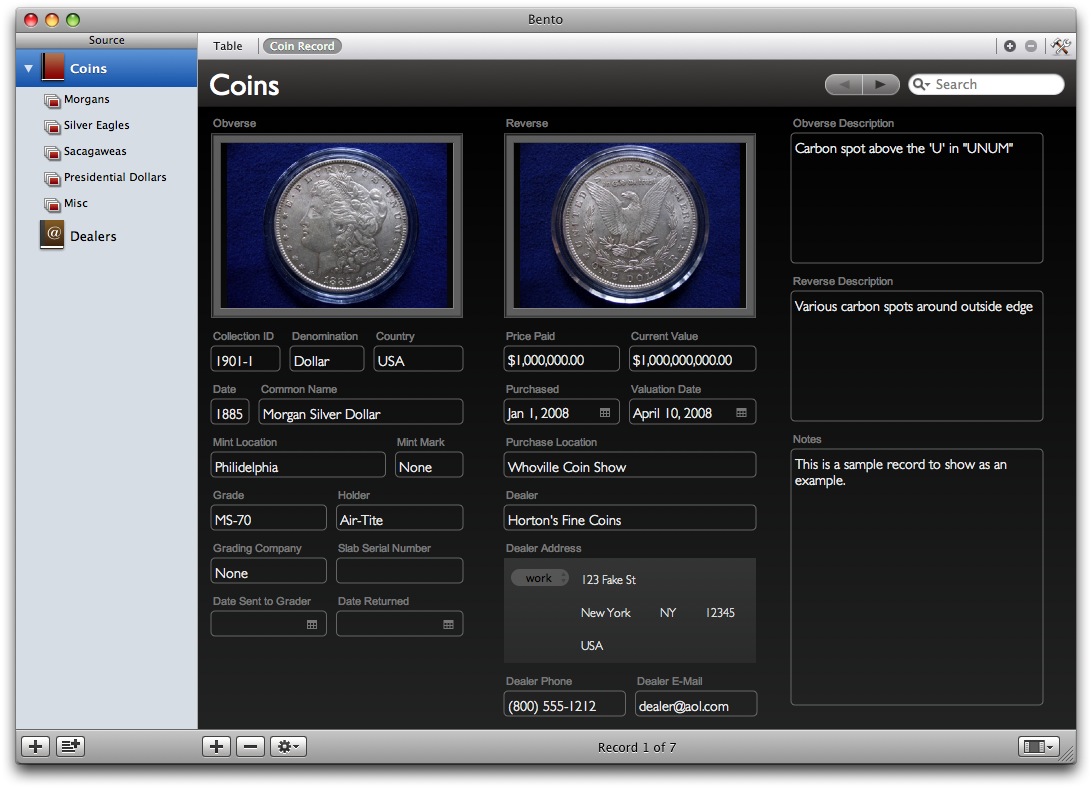Switch to the Table view tab

point(228,46)
